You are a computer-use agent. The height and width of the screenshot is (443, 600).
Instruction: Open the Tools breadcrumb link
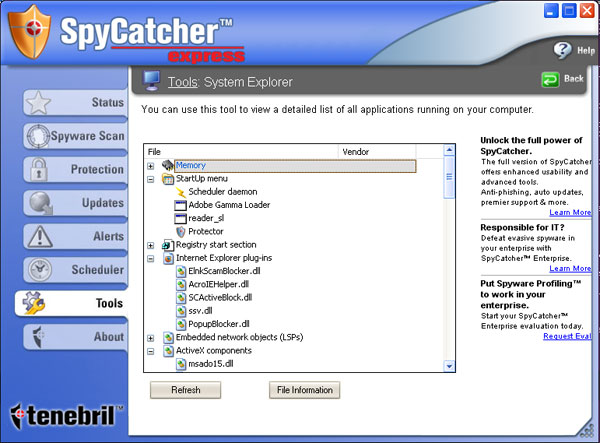coord(183,82)
